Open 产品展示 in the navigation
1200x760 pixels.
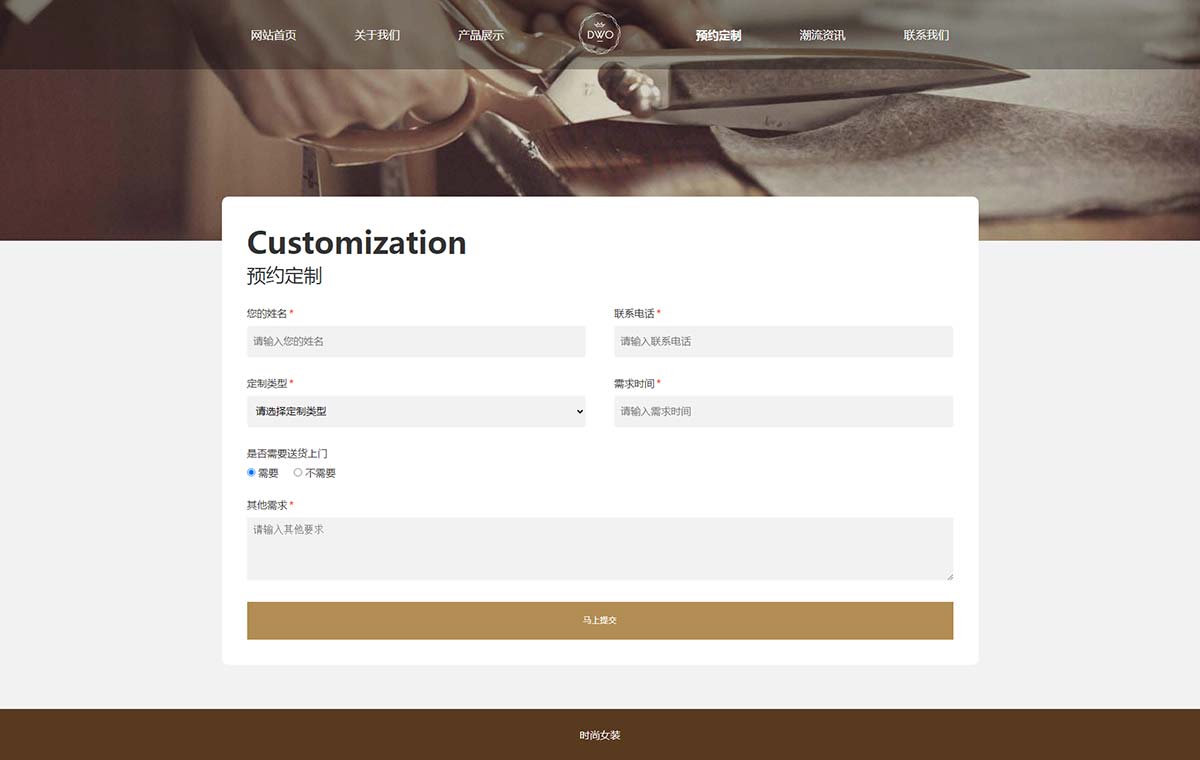[481, 35]
